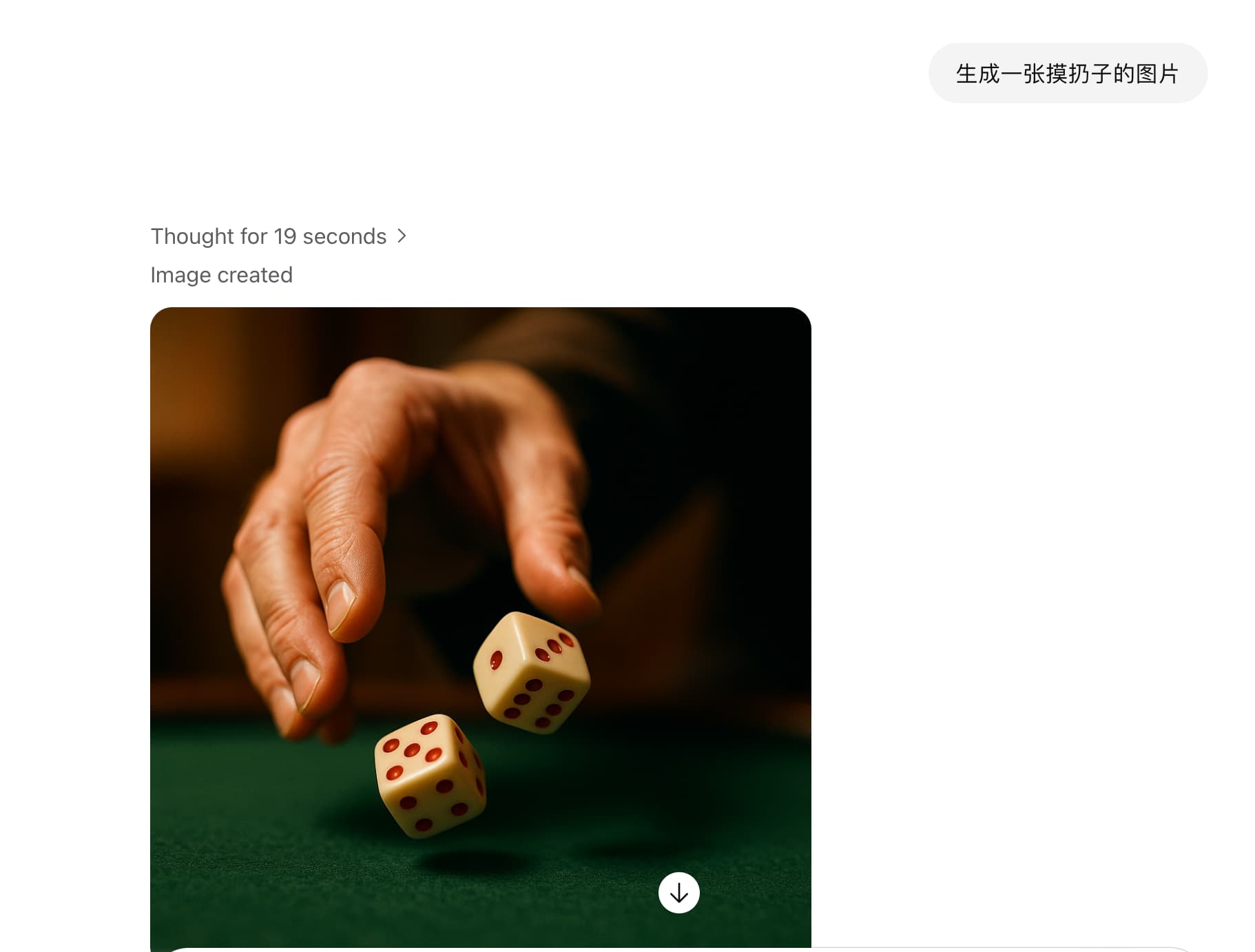The width and height of the screenshot is (1255, 952).
Task: Click the scroll-to-bottom arrow button
Action: [678, 893]
